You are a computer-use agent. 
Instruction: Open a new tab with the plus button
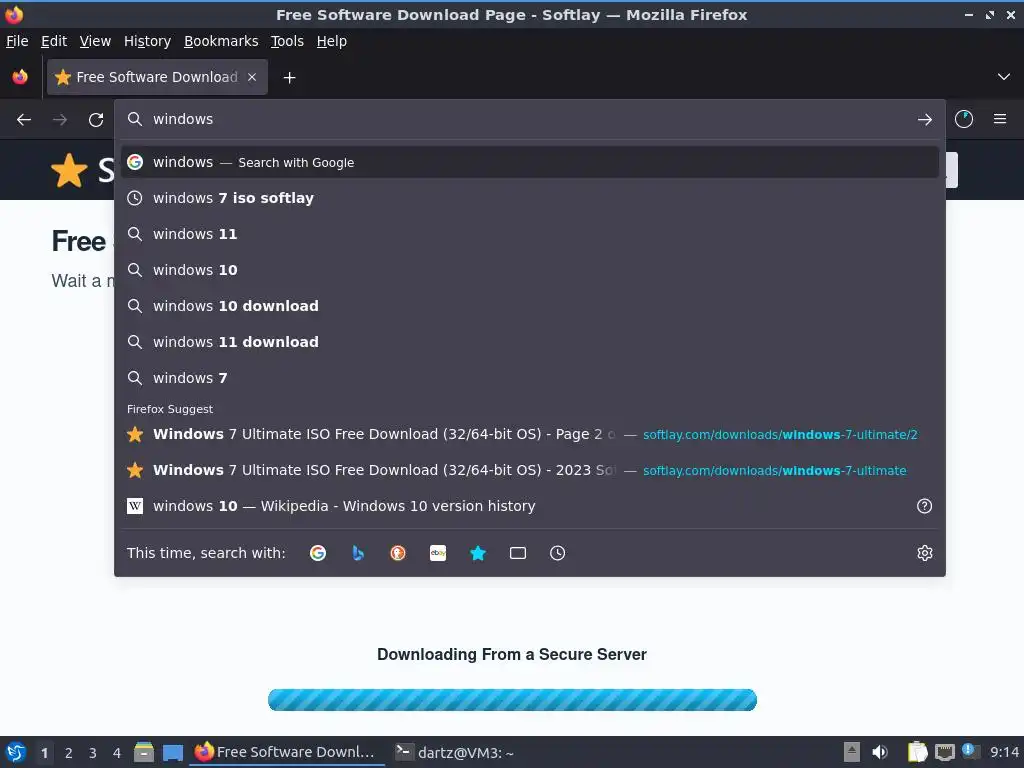[289, 78]
